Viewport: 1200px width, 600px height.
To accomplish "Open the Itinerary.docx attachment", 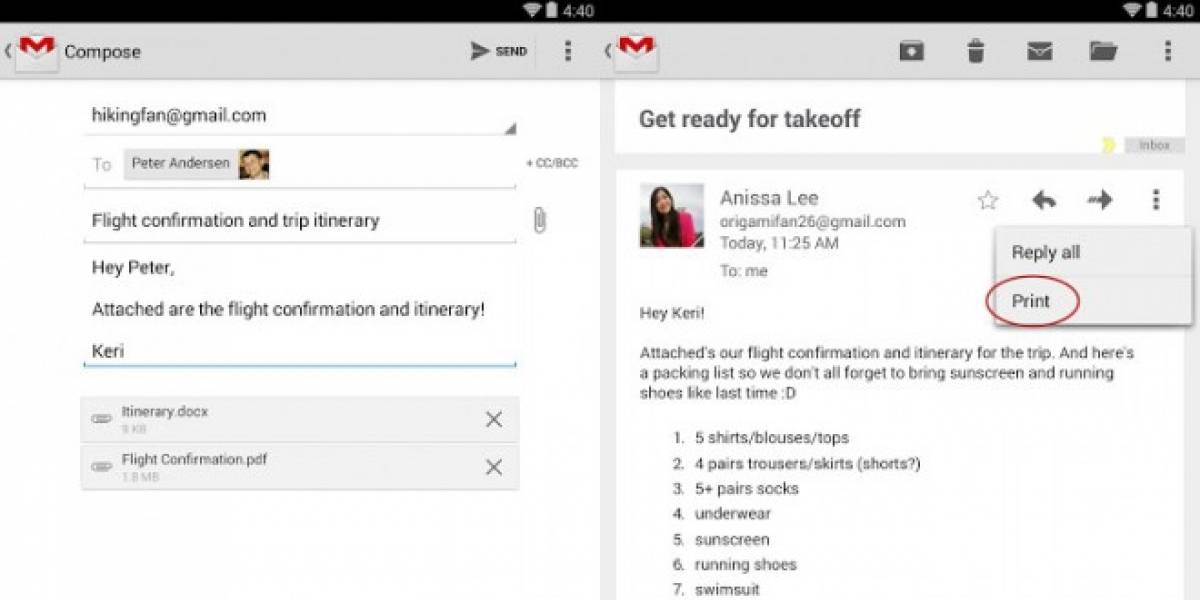I will point(300,420).
